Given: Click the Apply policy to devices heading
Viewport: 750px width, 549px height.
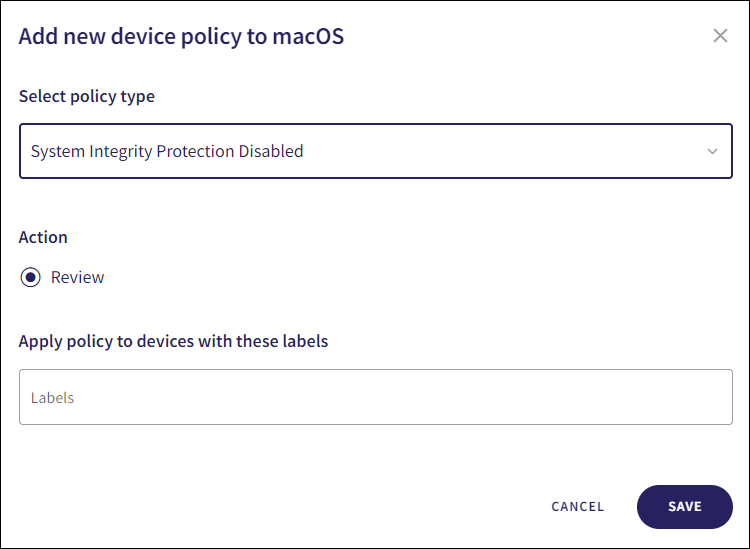Looking at the screenshot, I should (x=173, y=341).
